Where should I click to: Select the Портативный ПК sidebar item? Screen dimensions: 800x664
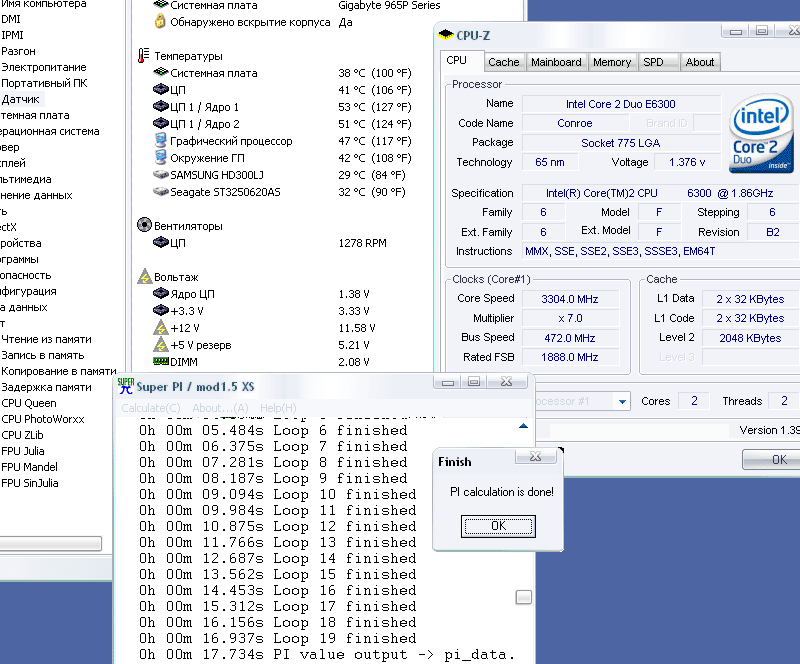pos(44,83)
